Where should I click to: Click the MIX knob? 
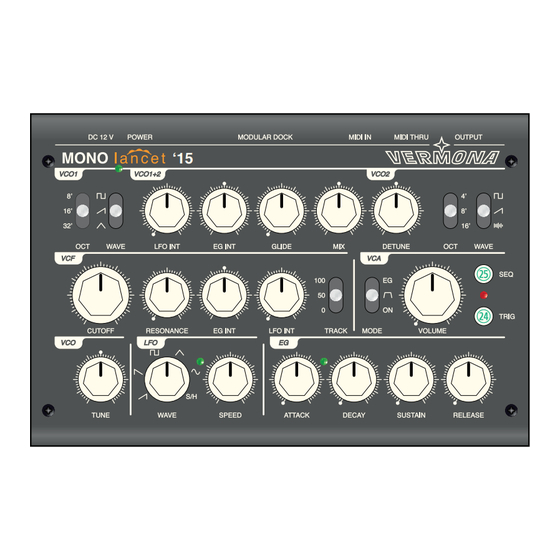click(x=339, y=211)
